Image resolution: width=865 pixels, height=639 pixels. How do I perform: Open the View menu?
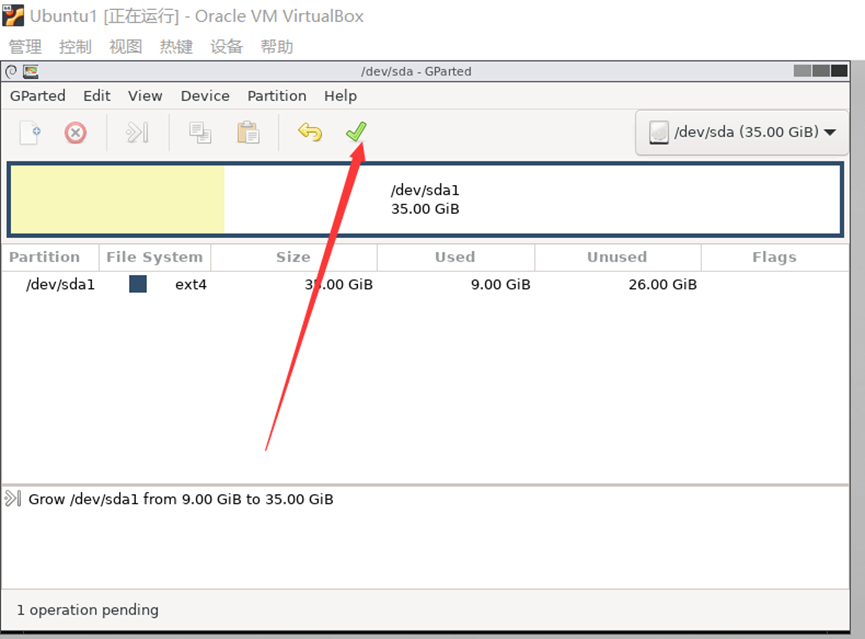tap(145, 96)
